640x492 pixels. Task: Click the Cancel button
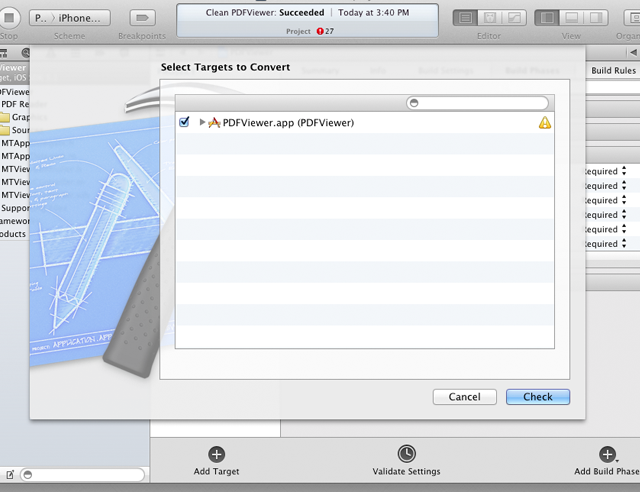[464, 397]
